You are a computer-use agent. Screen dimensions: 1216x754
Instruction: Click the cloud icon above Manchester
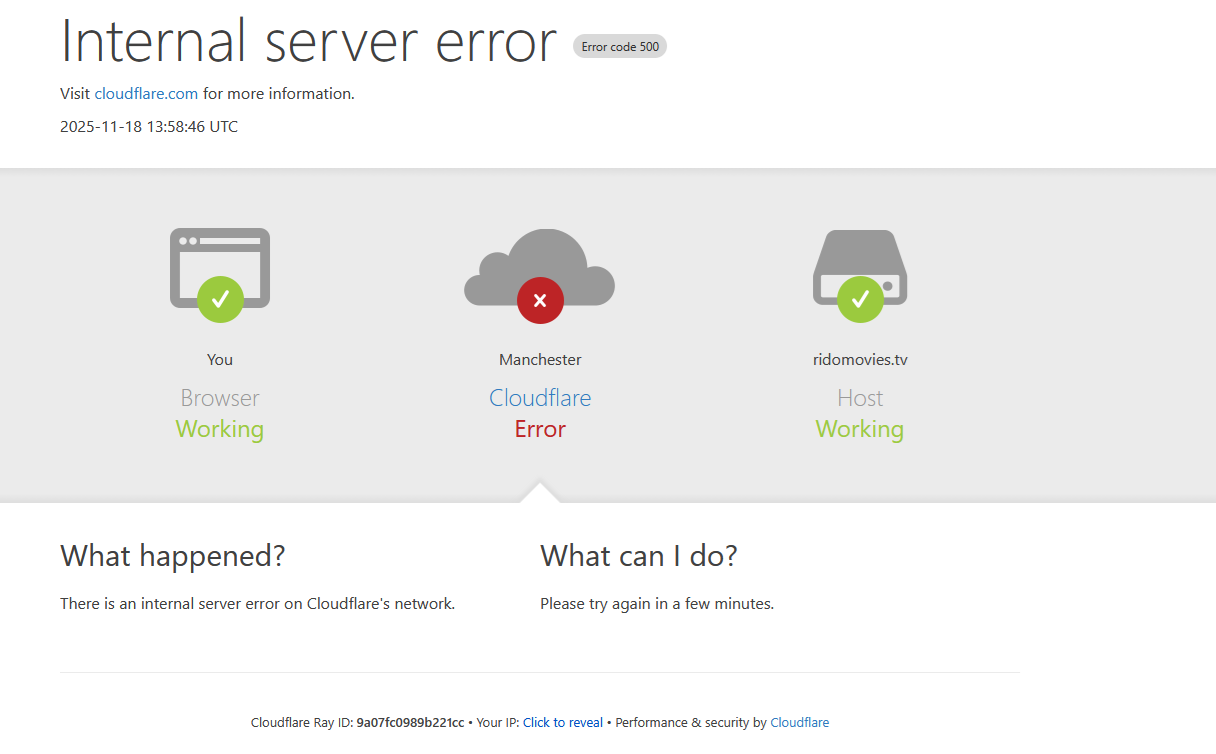click(x=540, y=268)
